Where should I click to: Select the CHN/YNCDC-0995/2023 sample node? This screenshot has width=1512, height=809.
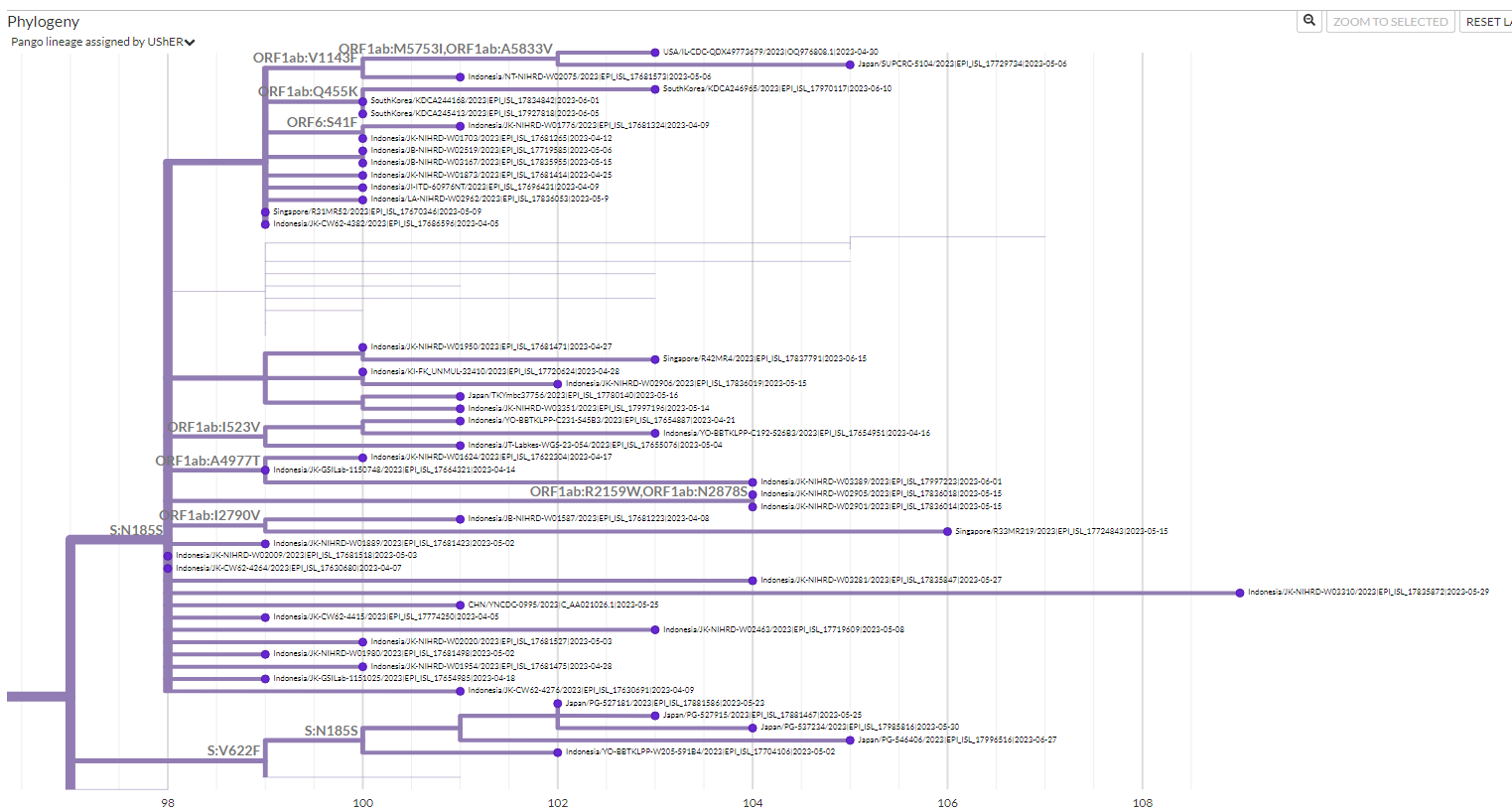click(459, 604)
